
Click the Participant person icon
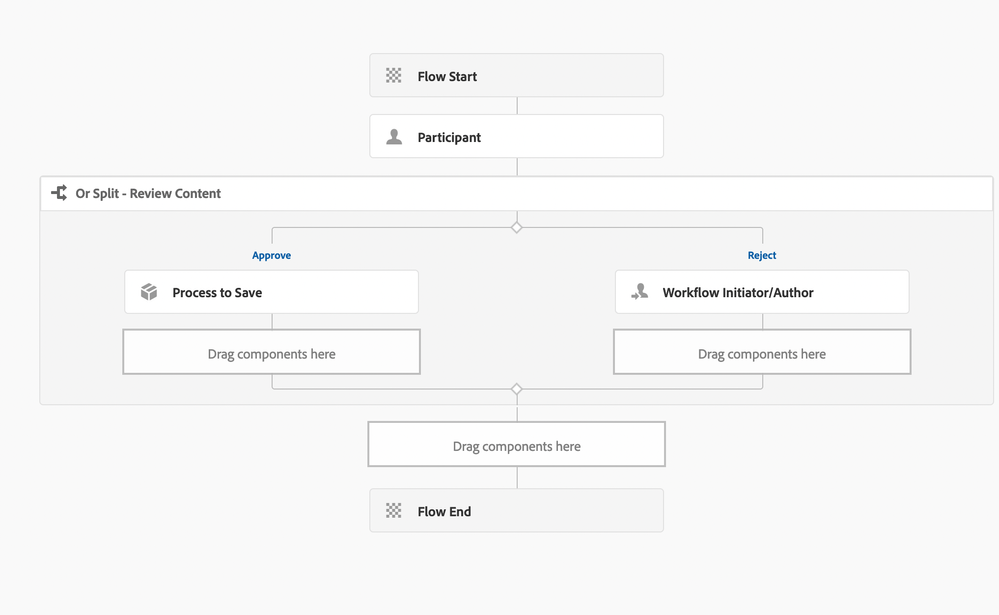(394, 137)
